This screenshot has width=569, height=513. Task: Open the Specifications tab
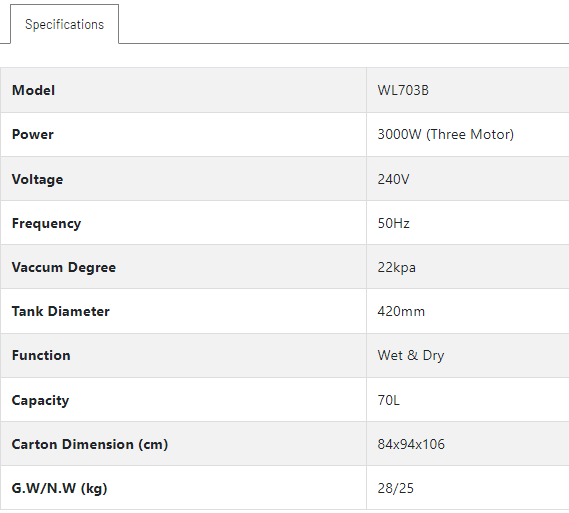64,24
